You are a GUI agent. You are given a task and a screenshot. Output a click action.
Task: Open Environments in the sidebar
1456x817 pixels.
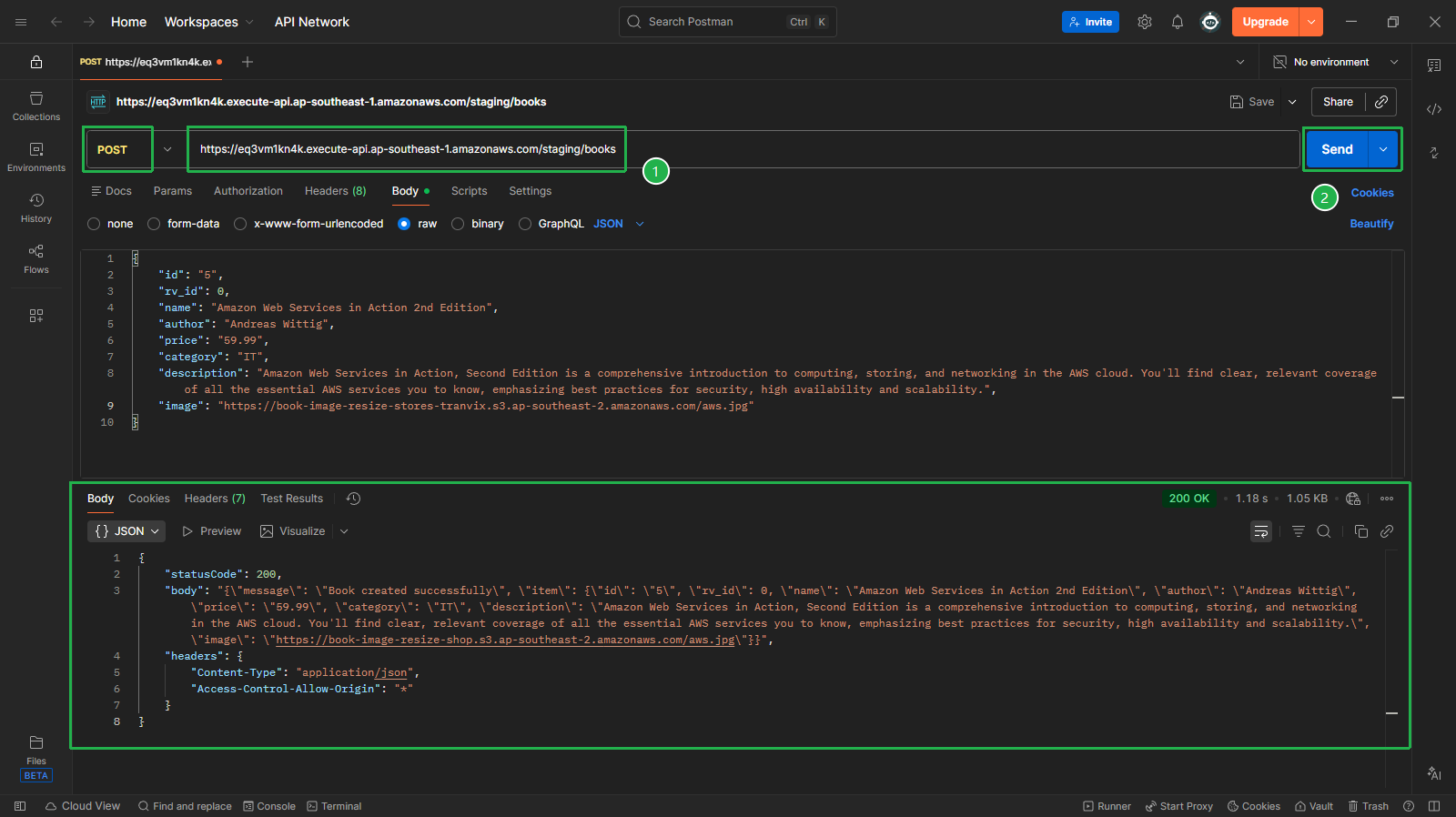coord(36,157)
